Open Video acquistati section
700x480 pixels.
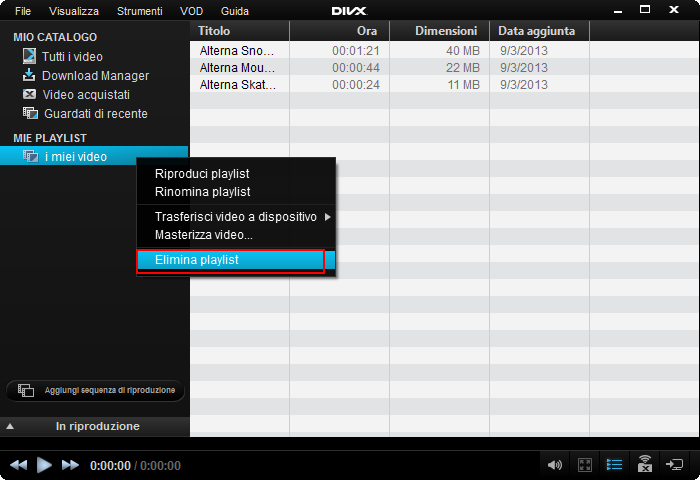[x=86, y=95]
